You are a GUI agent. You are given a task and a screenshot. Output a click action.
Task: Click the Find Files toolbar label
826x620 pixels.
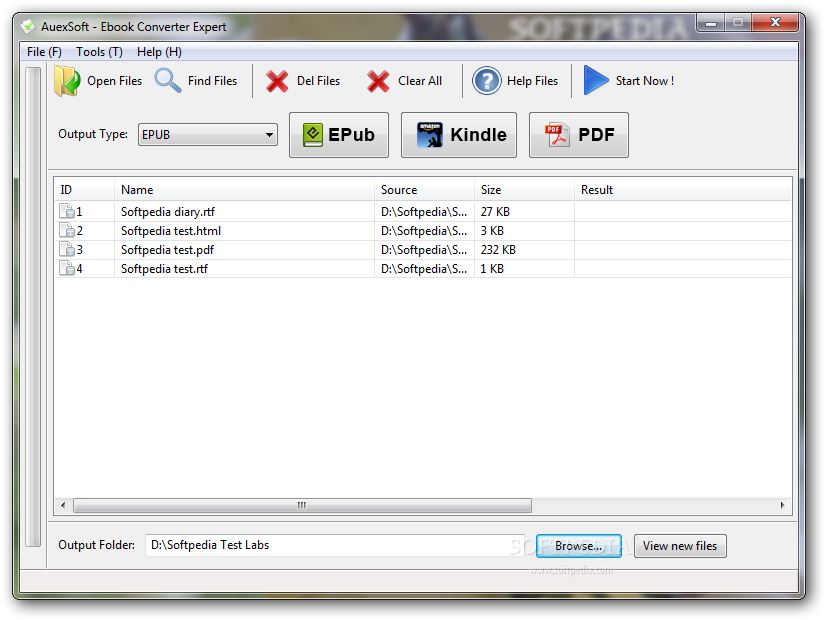coord(212,81)
